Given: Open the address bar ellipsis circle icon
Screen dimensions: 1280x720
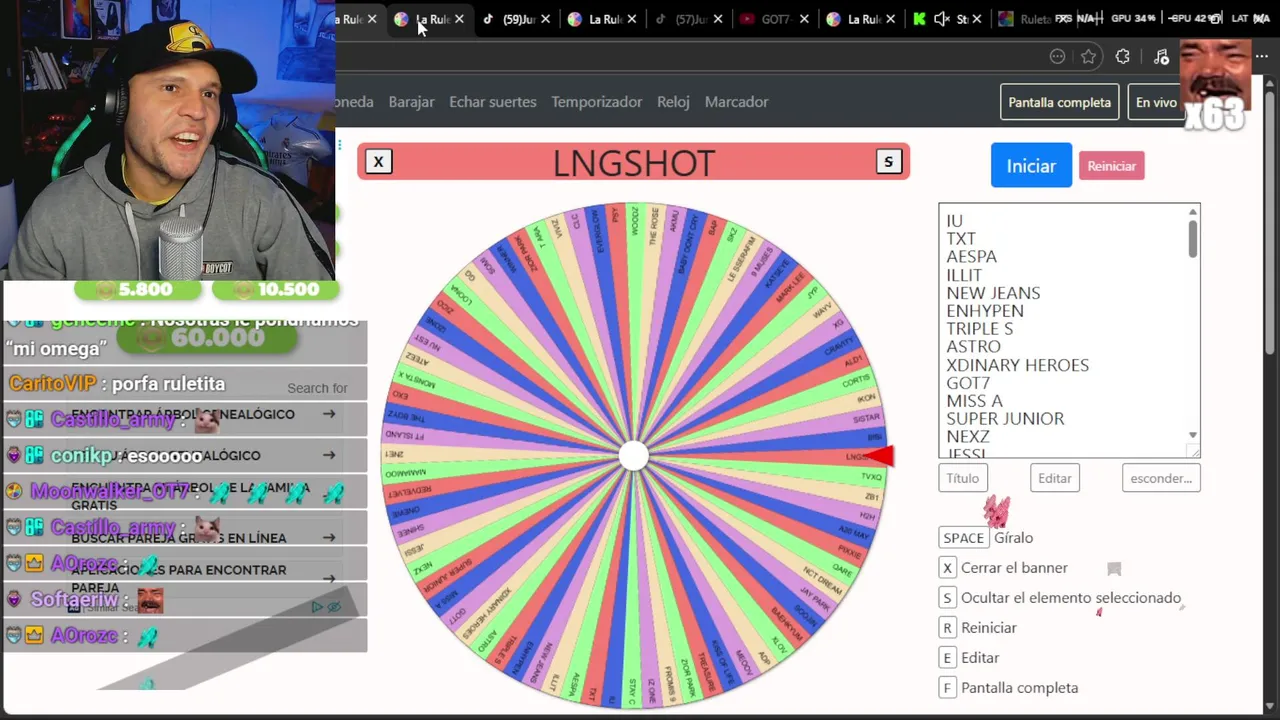Looking at the screenshot, I should [1057, 57].
